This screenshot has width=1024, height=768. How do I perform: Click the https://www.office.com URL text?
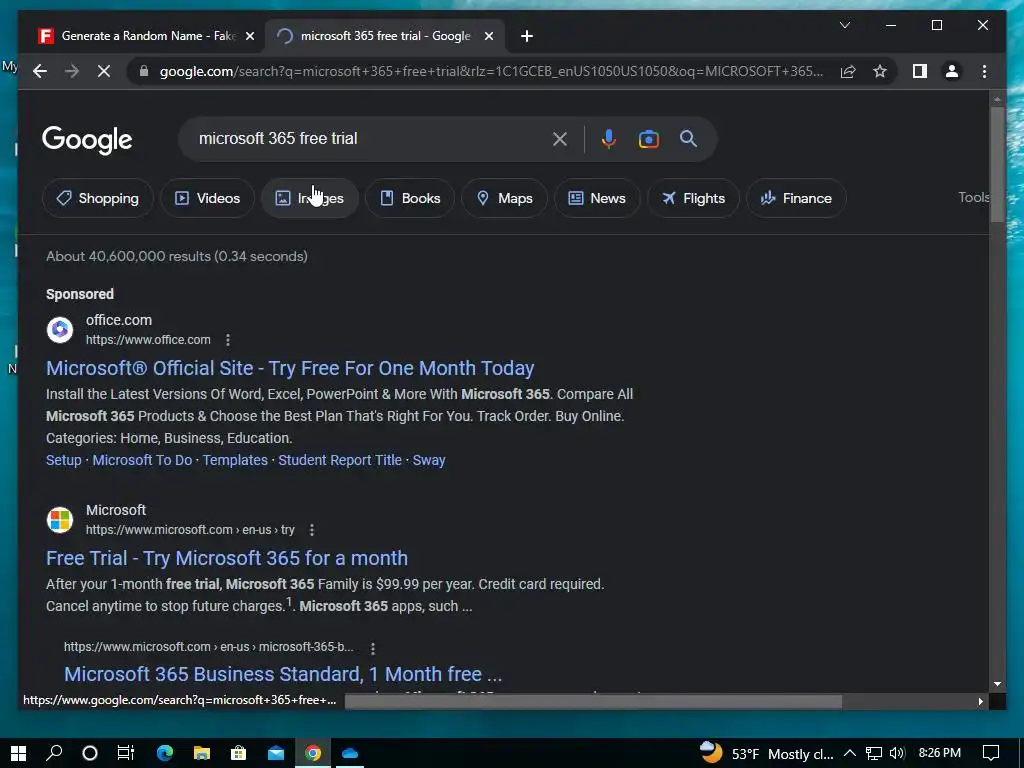click(x=148, y=340)
